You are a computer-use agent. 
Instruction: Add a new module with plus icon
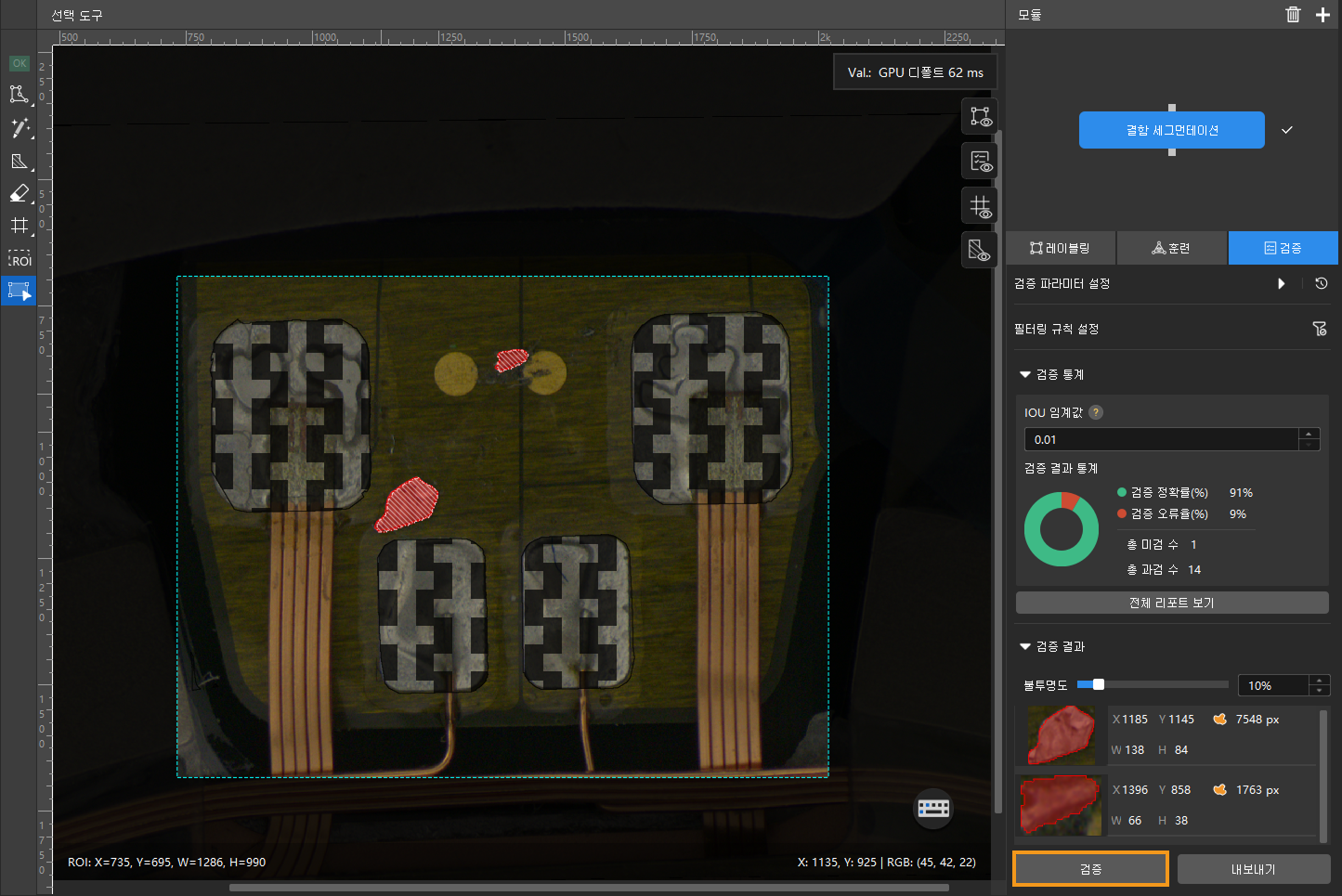click(1322, 15)
